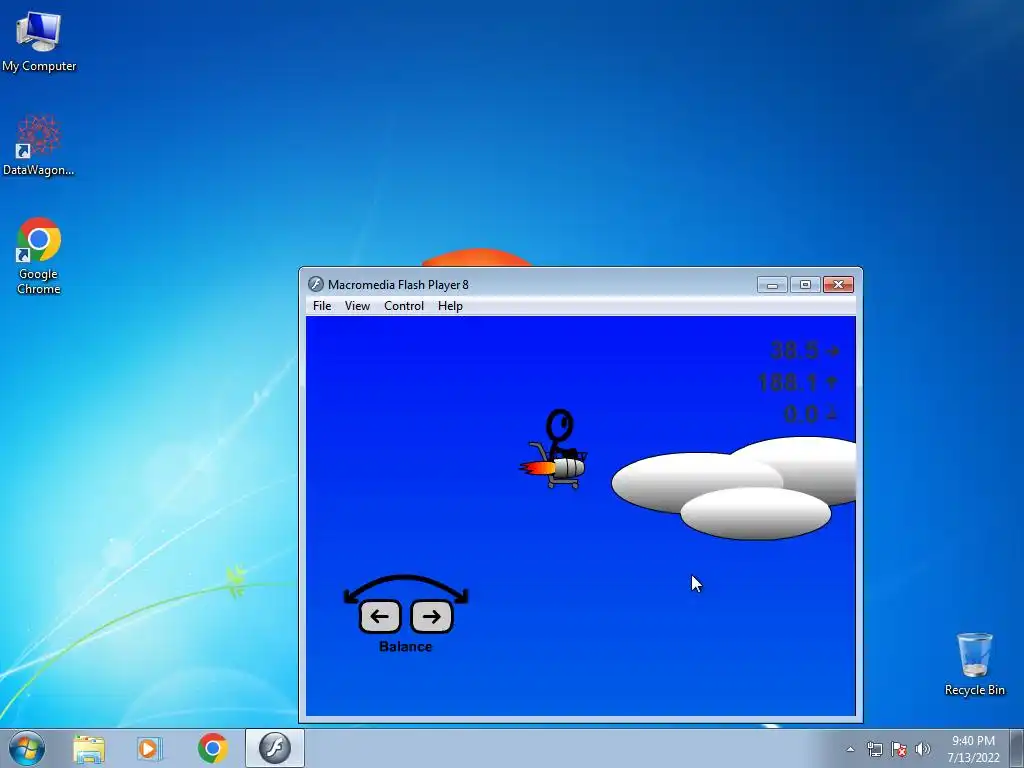1024x768 pixels.
Task: Select the My Computer desktop icon
Action: click(x=39, y=41)
